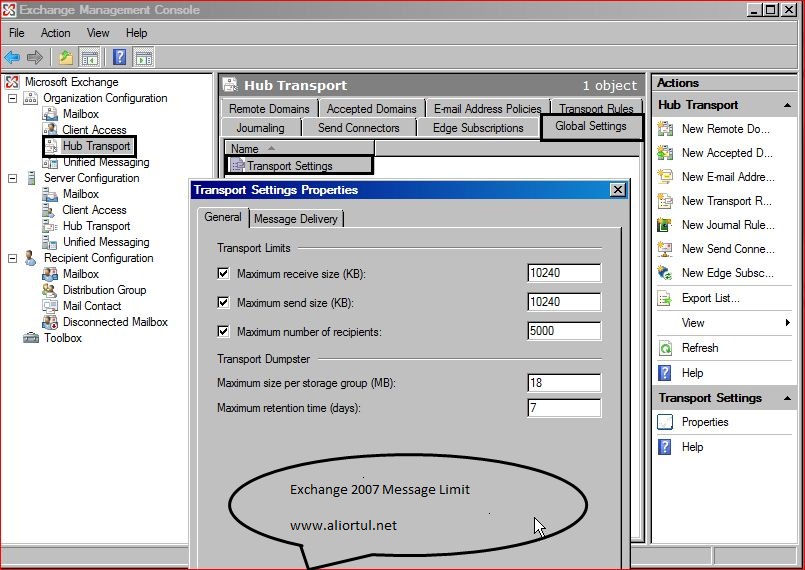Click the Maximum retention time field
The width and height of the screenshot is (805, 570).
[564, 408]
